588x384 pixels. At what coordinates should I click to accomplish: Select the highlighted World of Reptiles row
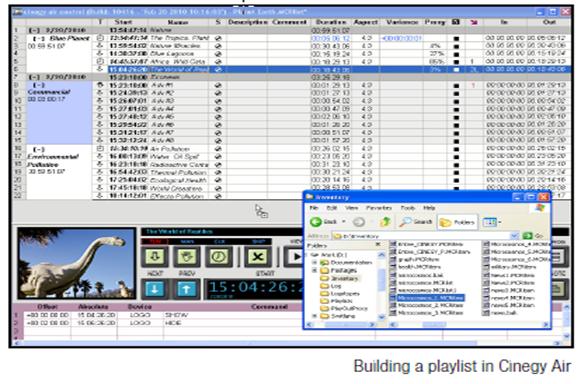pos(339,69)
